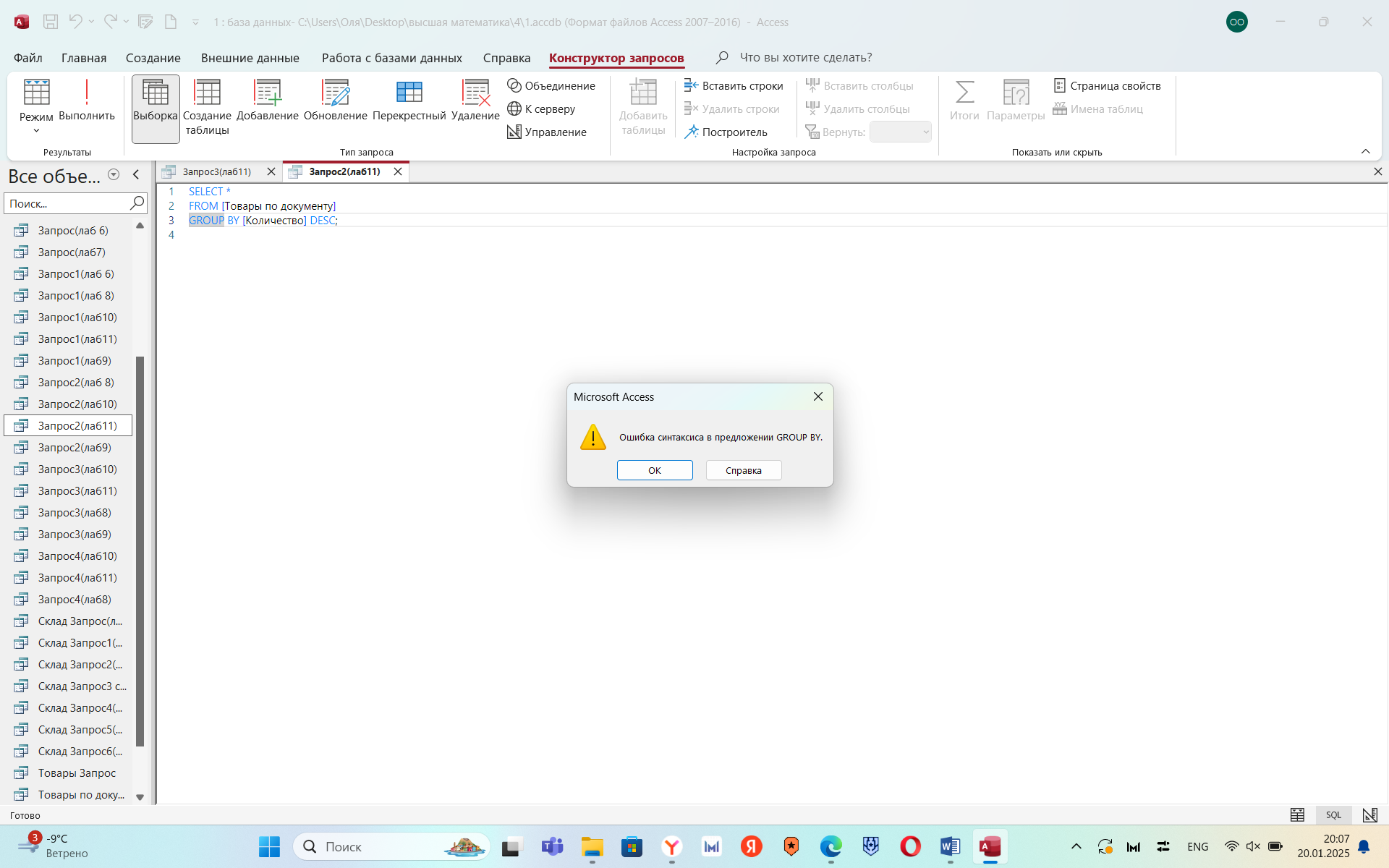Open the Вернуть value combo box
1389x868 pixels.
pyautogui.click(x=900, y=132)
